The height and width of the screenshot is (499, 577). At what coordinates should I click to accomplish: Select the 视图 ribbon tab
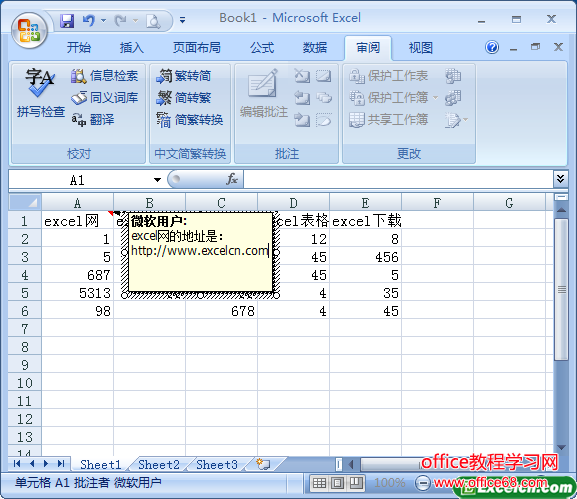[x=421, y=47]
